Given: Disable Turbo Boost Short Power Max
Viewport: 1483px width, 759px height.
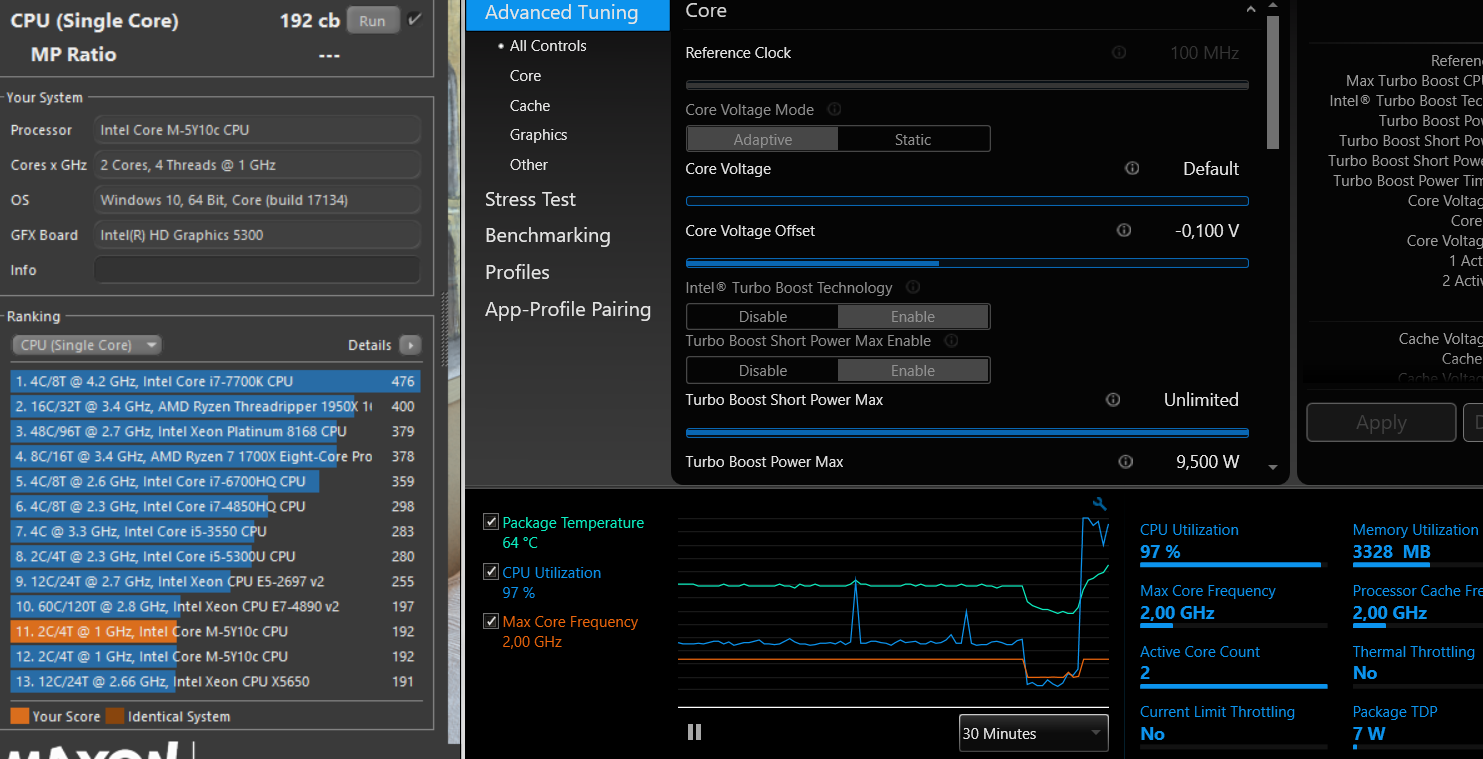Looking at the screenshot, I should tap(763, 371).
